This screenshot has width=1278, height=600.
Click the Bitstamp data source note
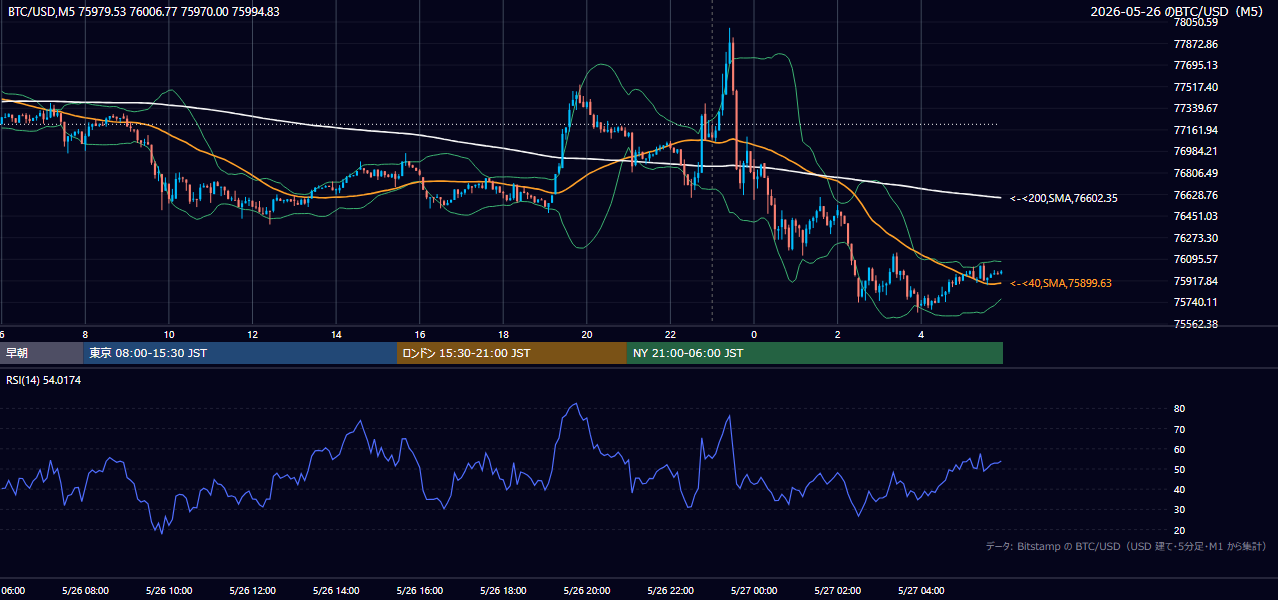[x=1127, y=546]
